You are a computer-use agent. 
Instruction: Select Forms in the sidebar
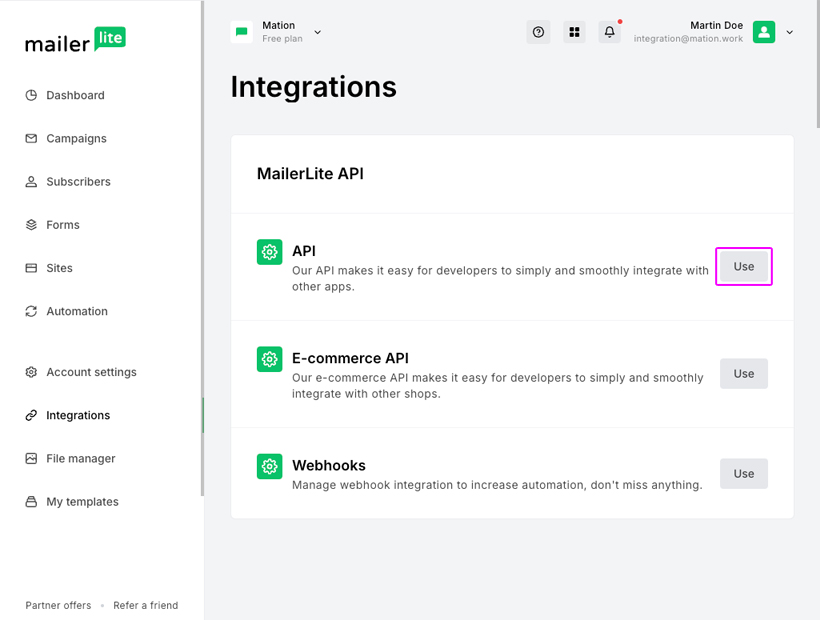(x=63, y=225)
